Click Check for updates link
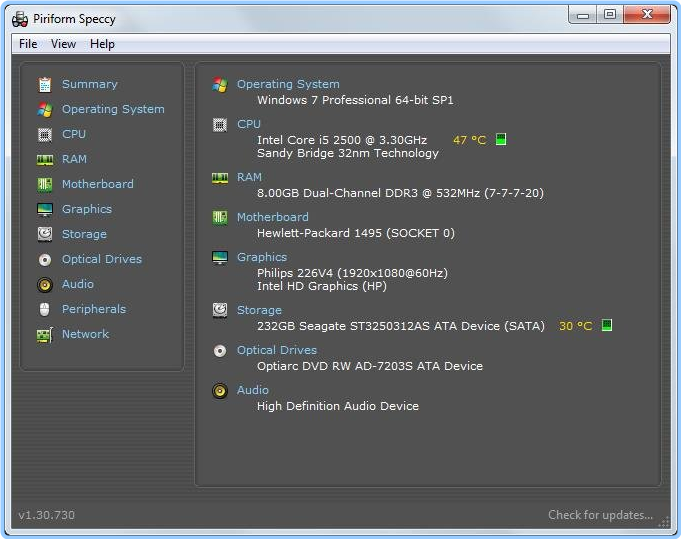This screenshot has width=681, height=539. pos(600,515)
